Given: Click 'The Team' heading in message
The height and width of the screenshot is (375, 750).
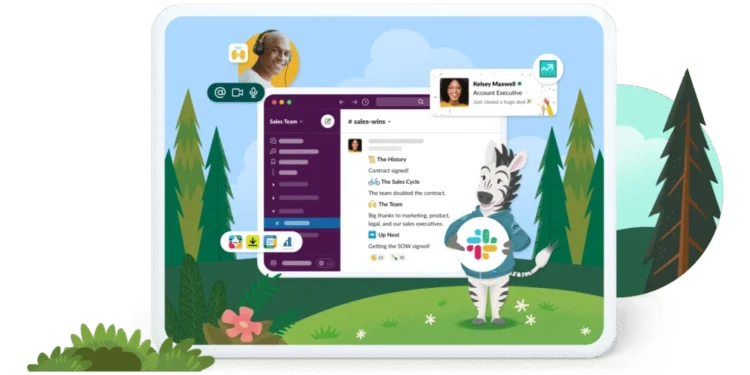Looking at the screenshot, I should [390, 204].
